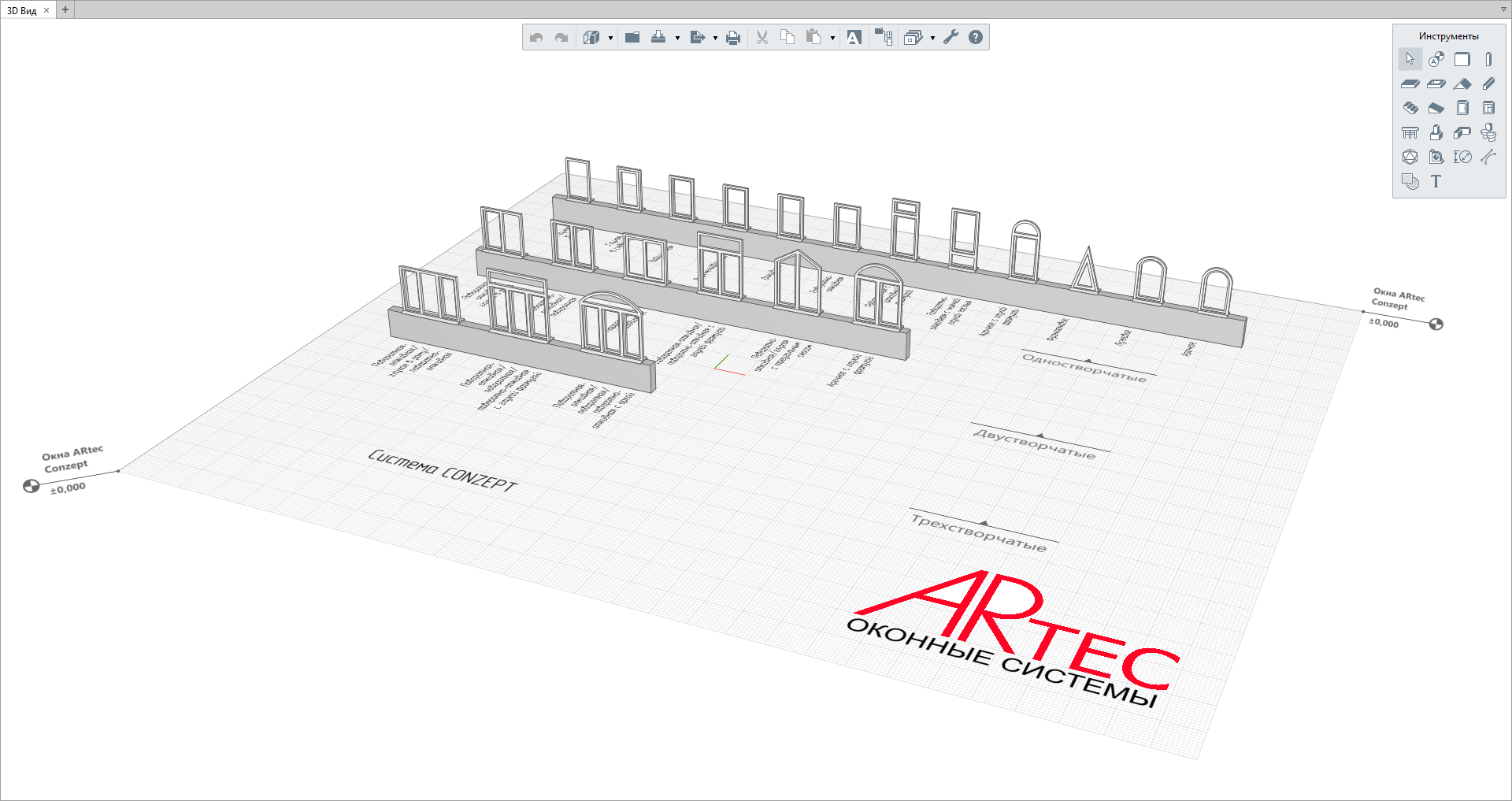Click the Трехстворчатые label in the model

click(x=979, y=532)
